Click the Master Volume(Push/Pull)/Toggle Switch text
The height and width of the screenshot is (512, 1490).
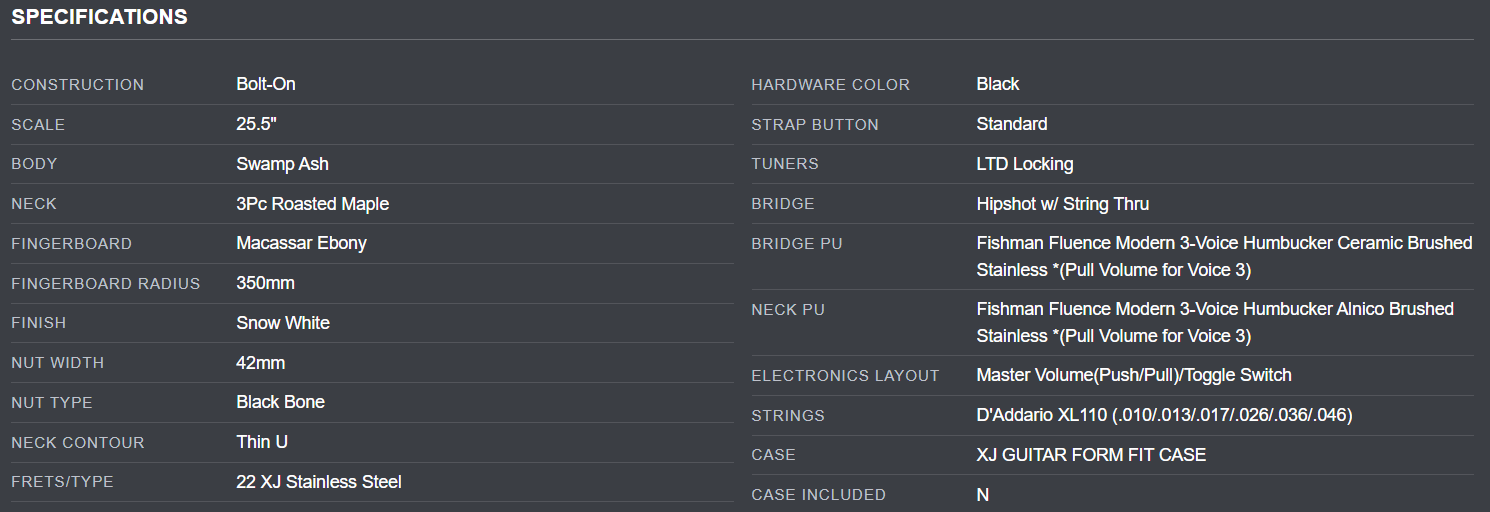click(1133, 375)
